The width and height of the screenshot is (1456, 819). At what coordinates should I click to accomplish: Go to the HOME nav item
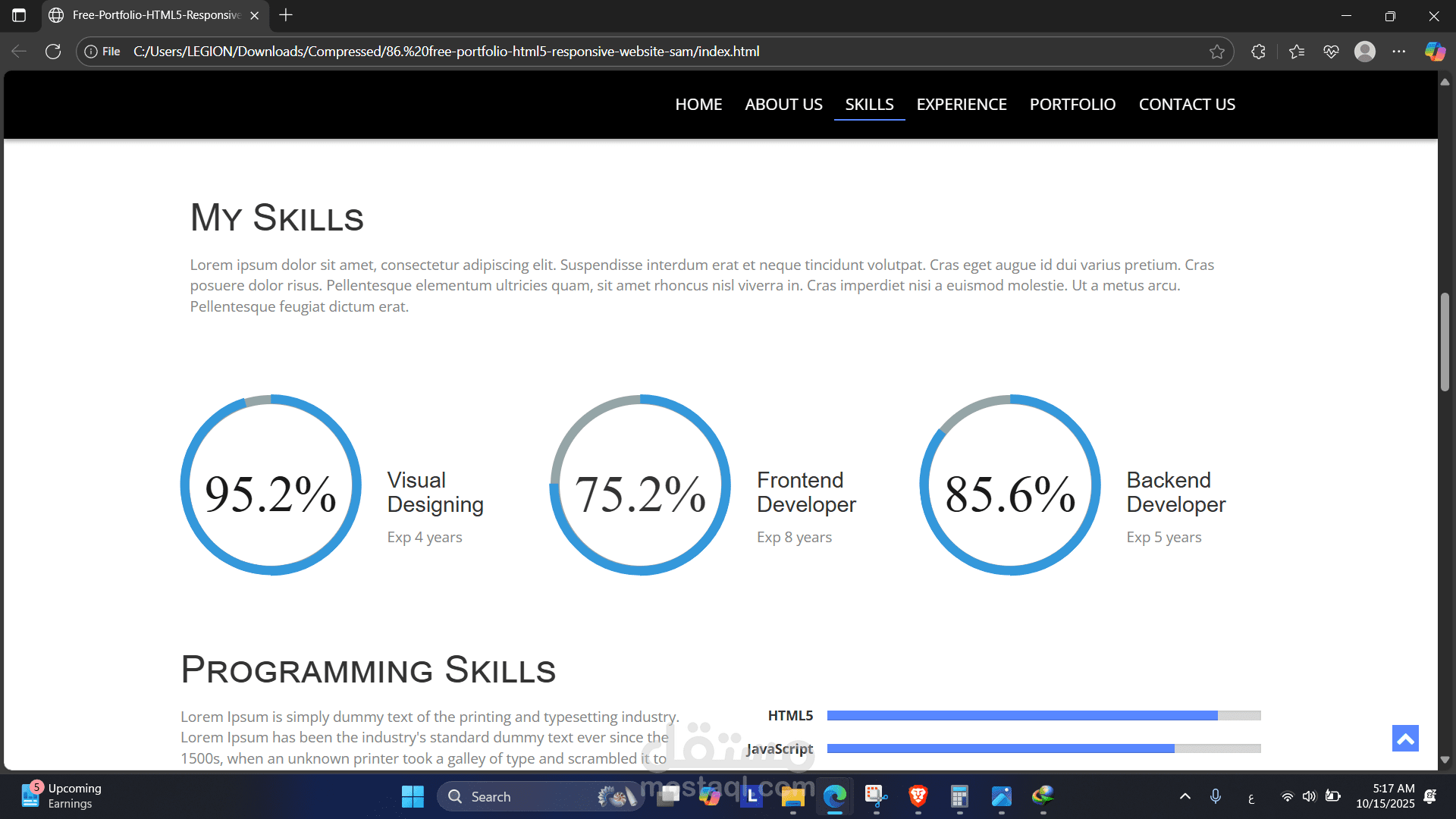[698, 105]
